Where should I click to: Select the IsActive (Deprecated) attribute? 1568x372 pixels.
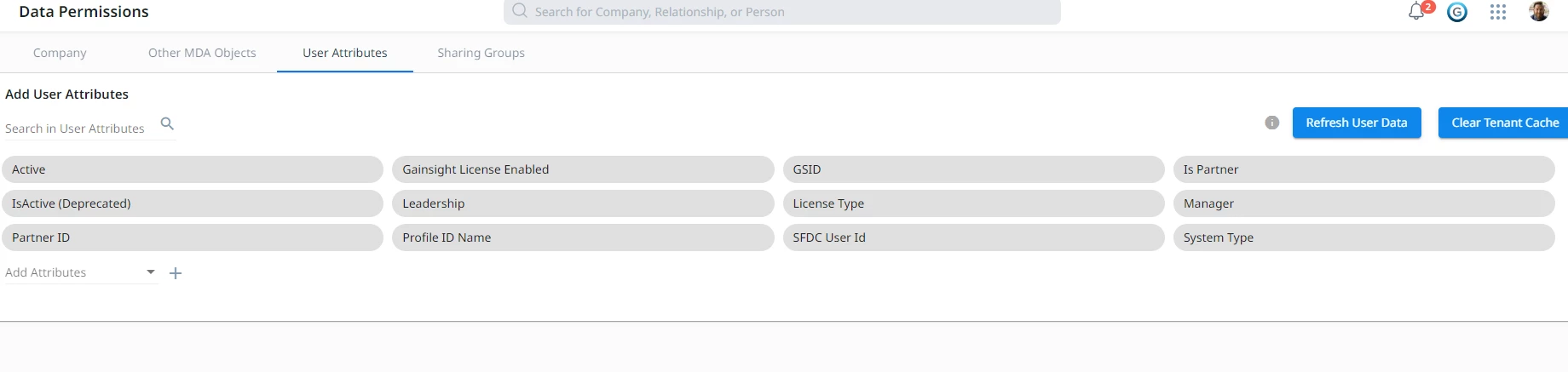coord(193,203)
